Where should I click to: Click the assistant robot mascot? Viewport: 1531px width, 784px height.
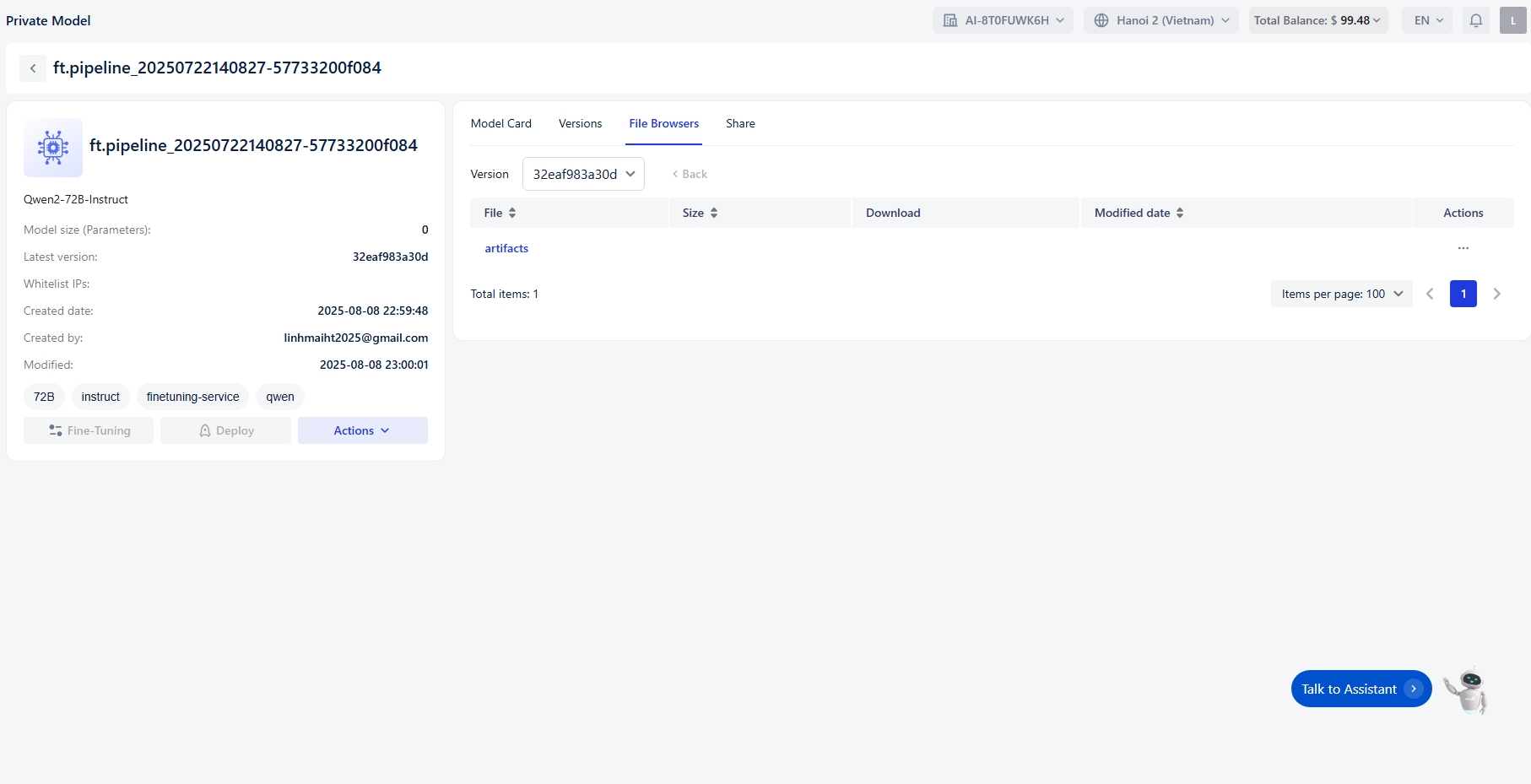click(1467, 689)
